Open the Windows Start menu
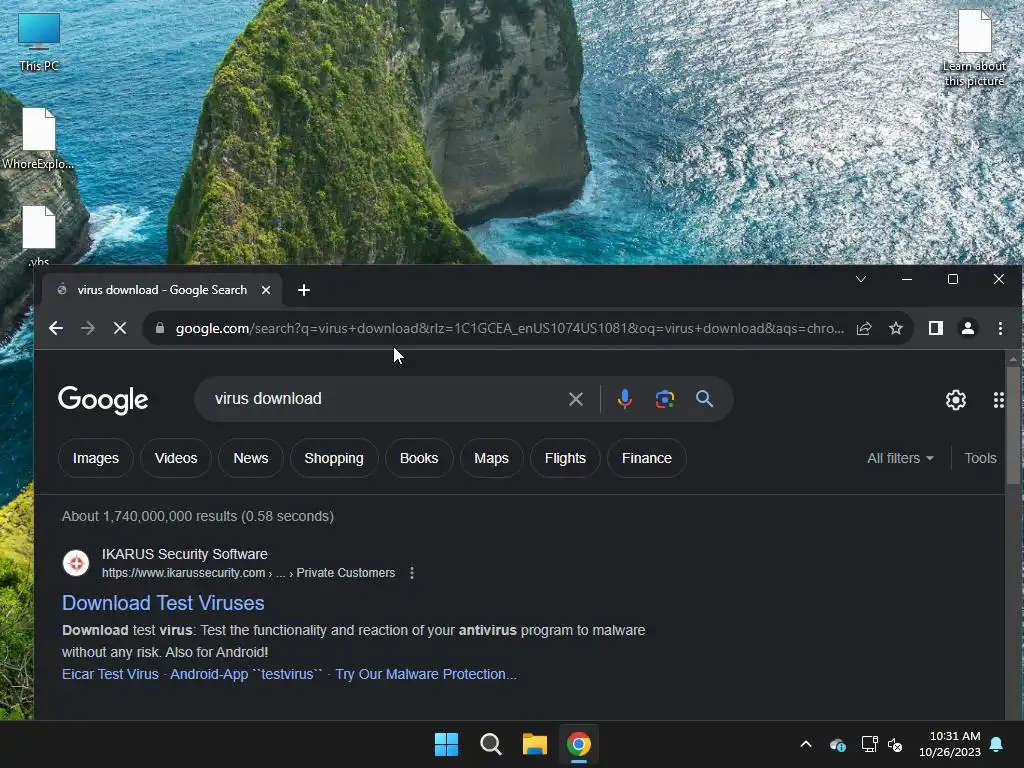The image size is (1024, 768). coord(447,744)
